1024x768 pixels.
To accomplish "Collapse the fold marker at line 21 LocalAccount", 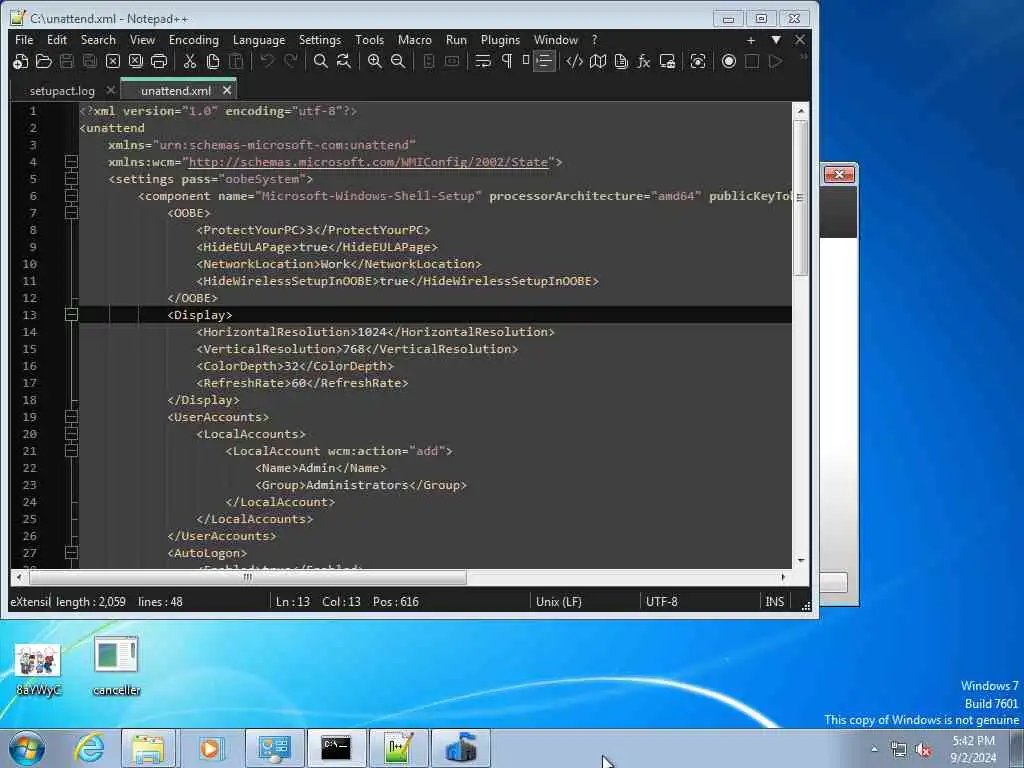I will (71, 451).
